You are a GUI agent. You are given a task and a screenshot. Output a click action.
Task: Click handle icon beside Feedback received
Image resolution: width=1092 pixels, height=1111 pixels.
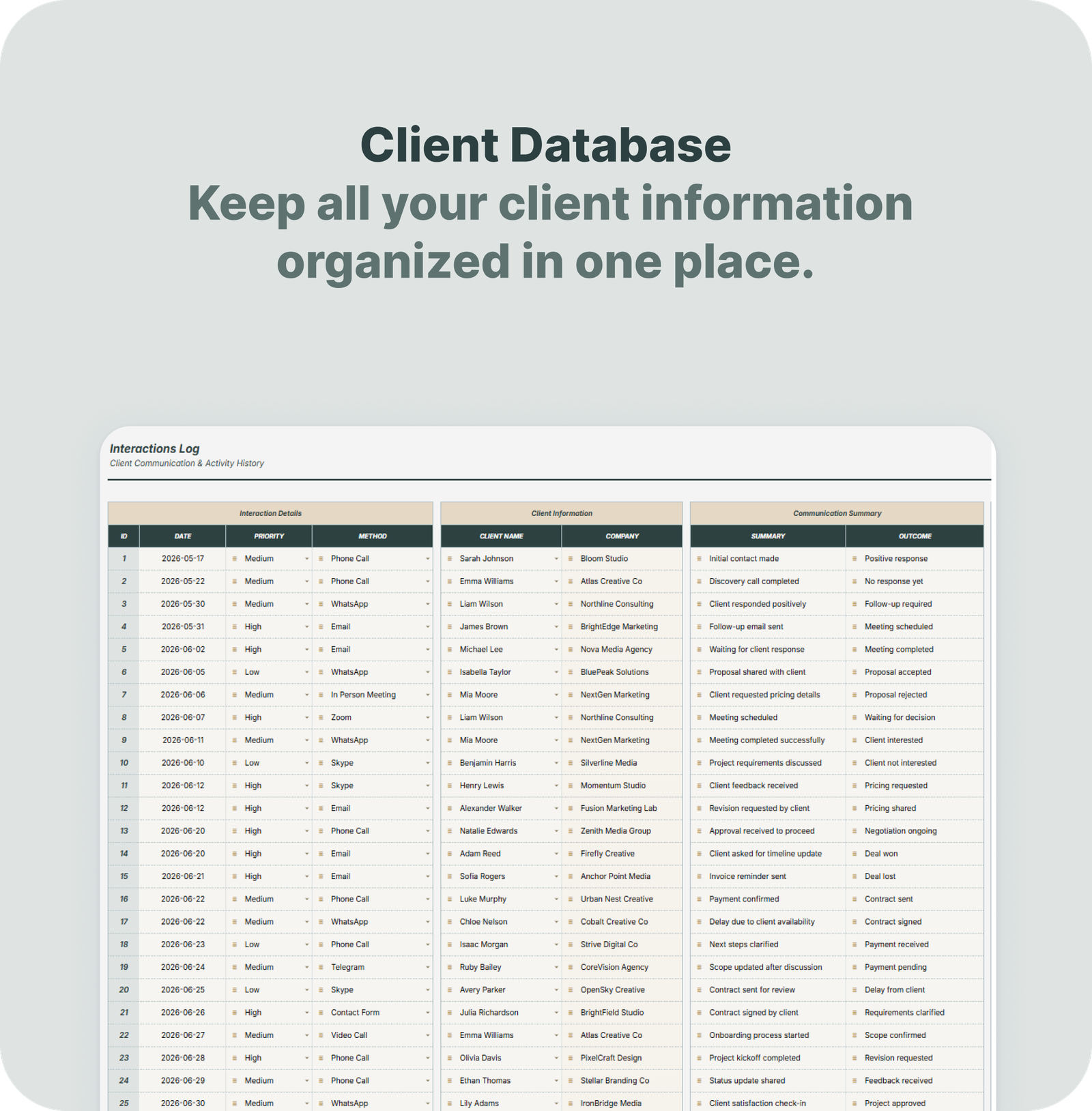[x=854, y=1080]
